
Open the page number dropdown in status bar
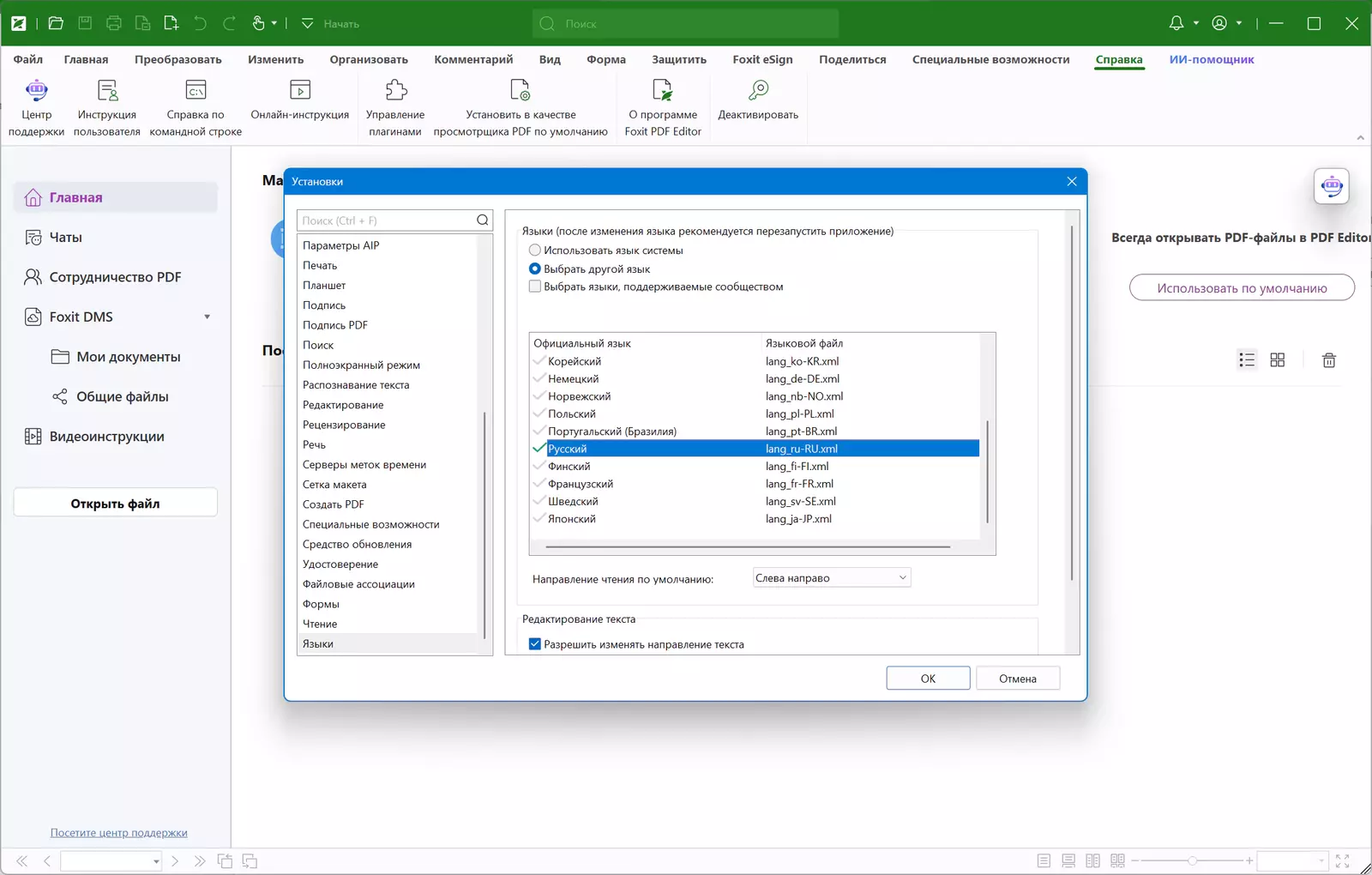[x=156, y=861]
